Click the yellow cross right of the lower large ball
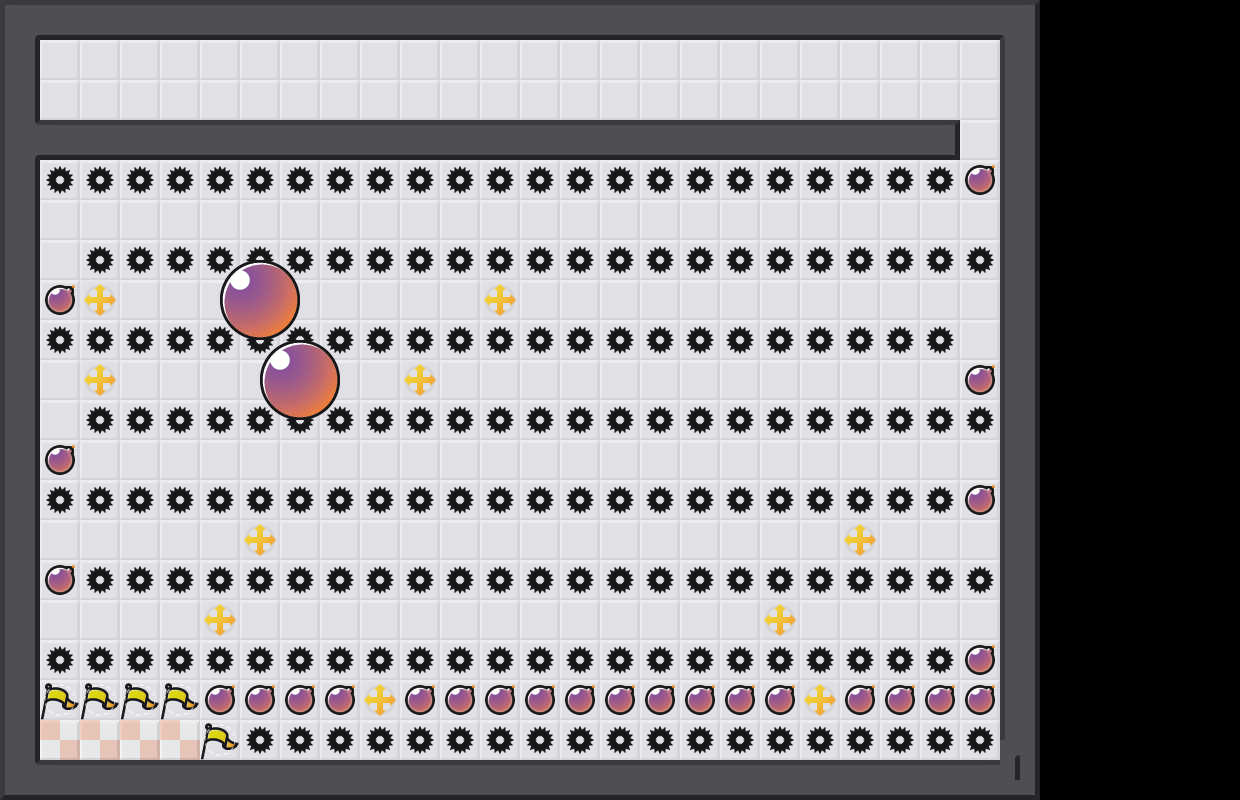1240x800 pixels. coord(420,380)
